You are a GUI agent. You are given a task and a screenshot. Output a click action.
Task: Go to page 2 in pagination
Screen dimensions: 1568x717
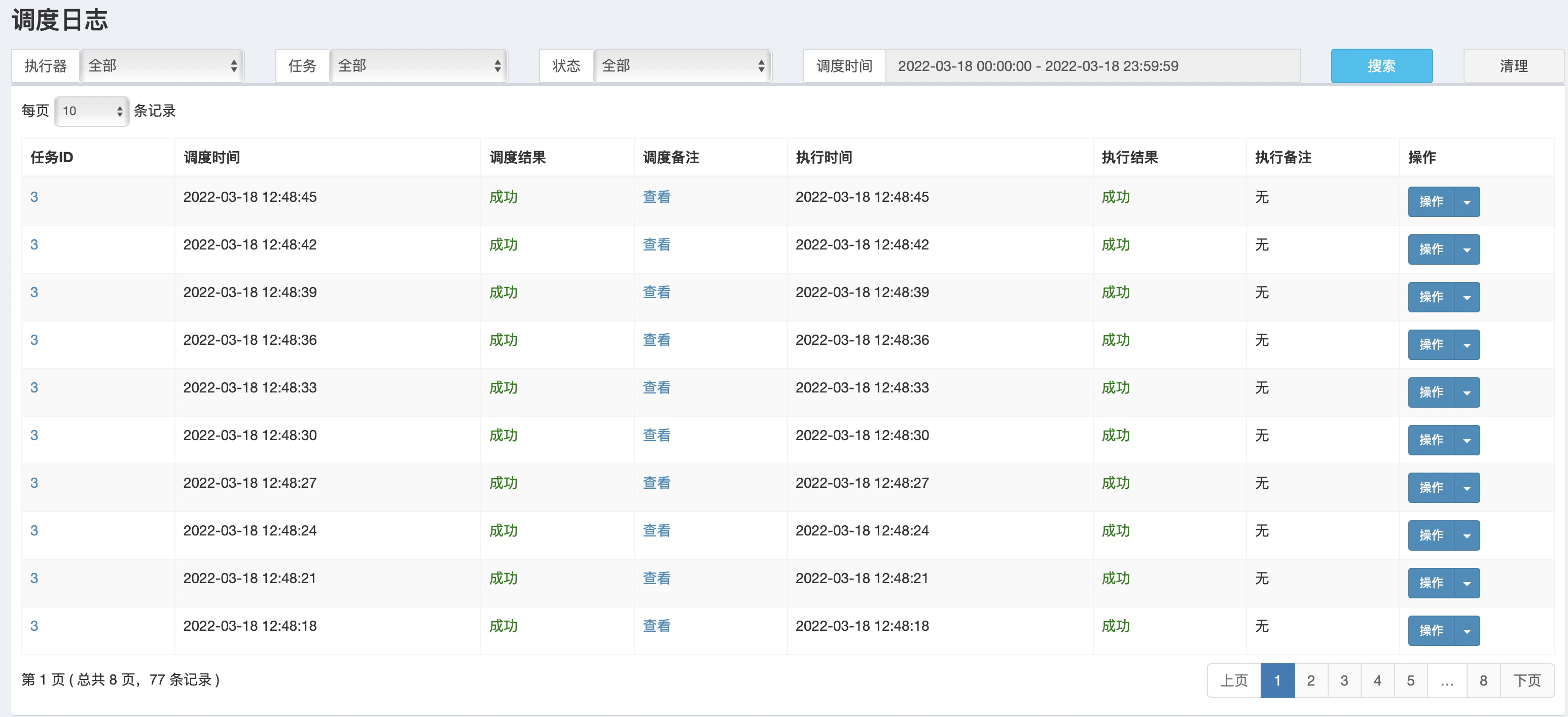[1310, 680]
